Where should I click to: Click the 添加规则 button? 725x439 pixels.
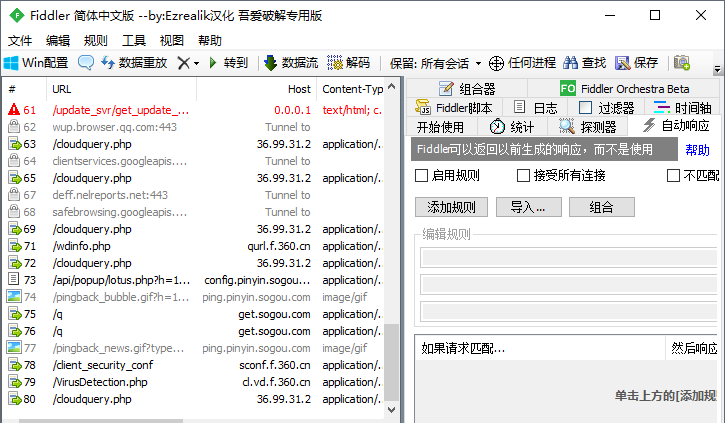[x=451, y=207]
